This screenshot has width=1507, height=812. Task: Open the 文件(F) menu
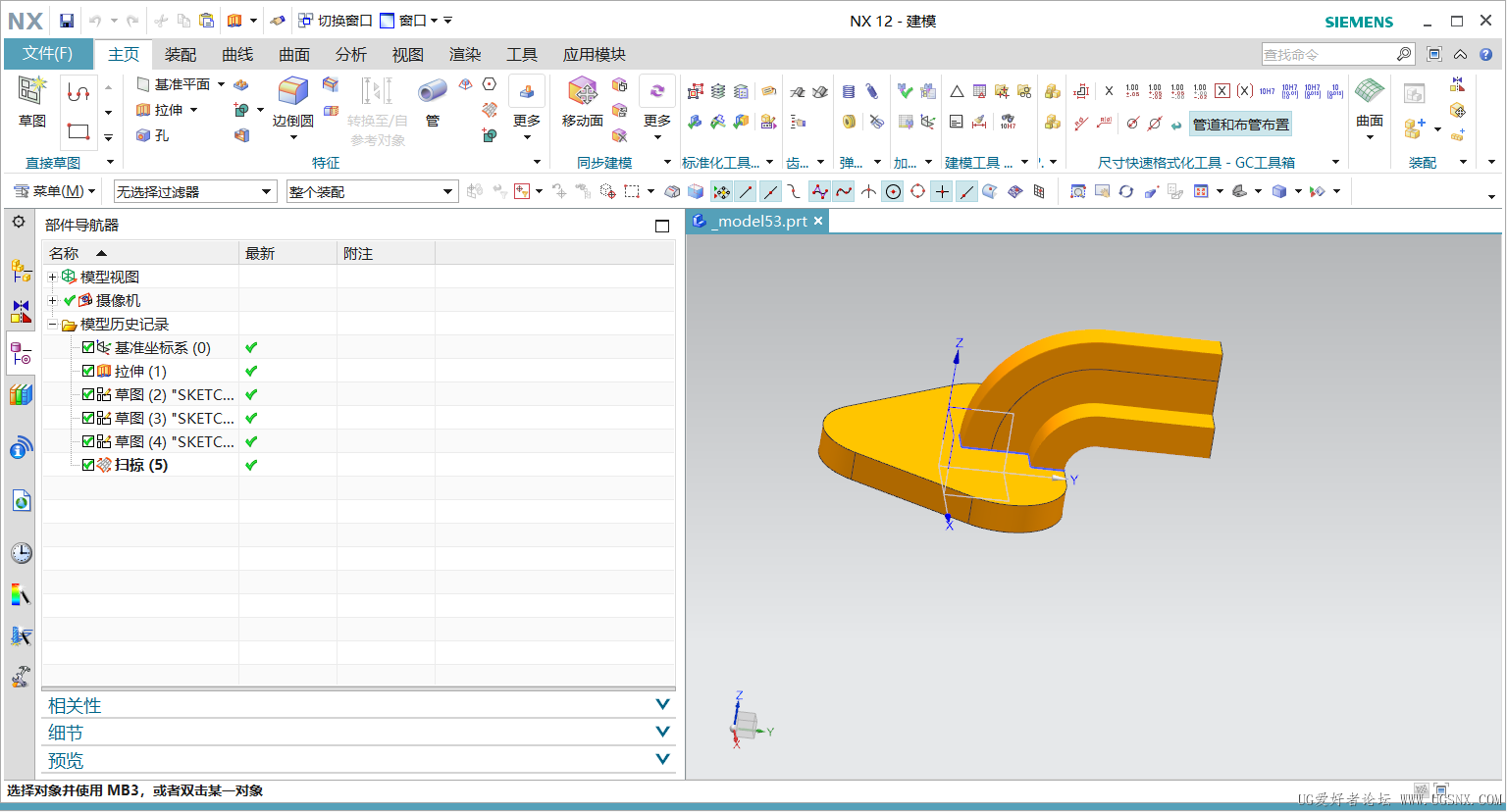pyautogui.click(x=48, y=54)
